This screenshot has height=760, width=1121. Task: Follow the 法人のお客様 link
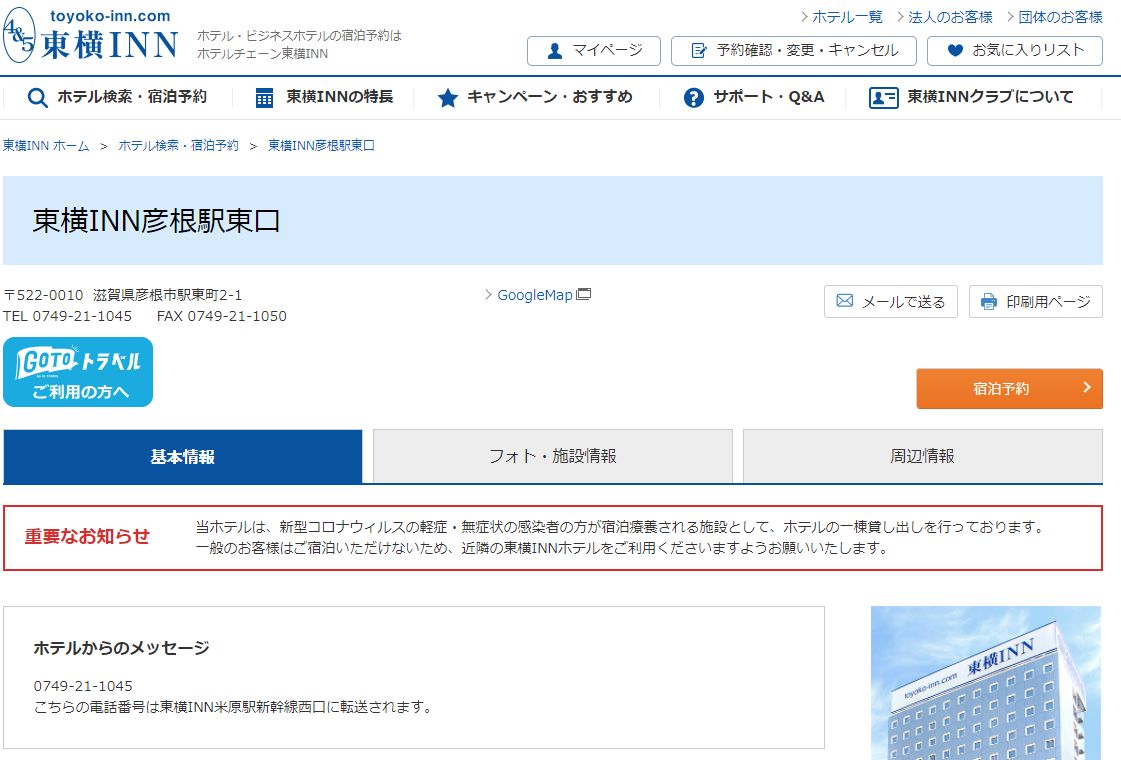(x=950, y=17)
